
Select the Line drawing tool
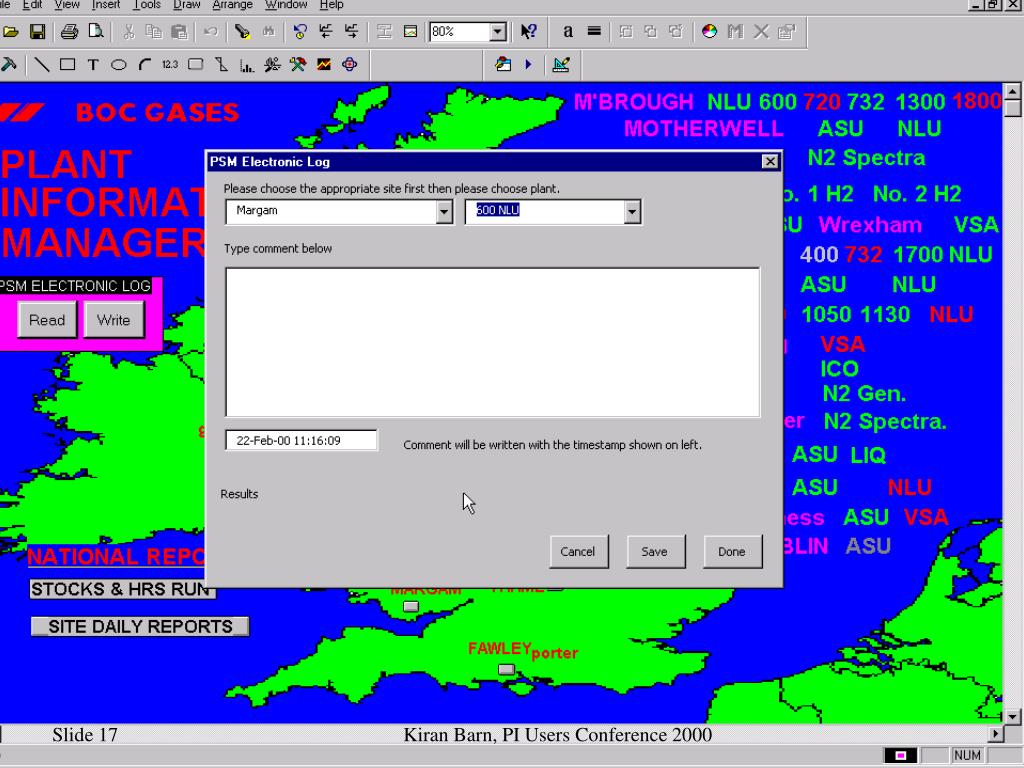(42, 65)
